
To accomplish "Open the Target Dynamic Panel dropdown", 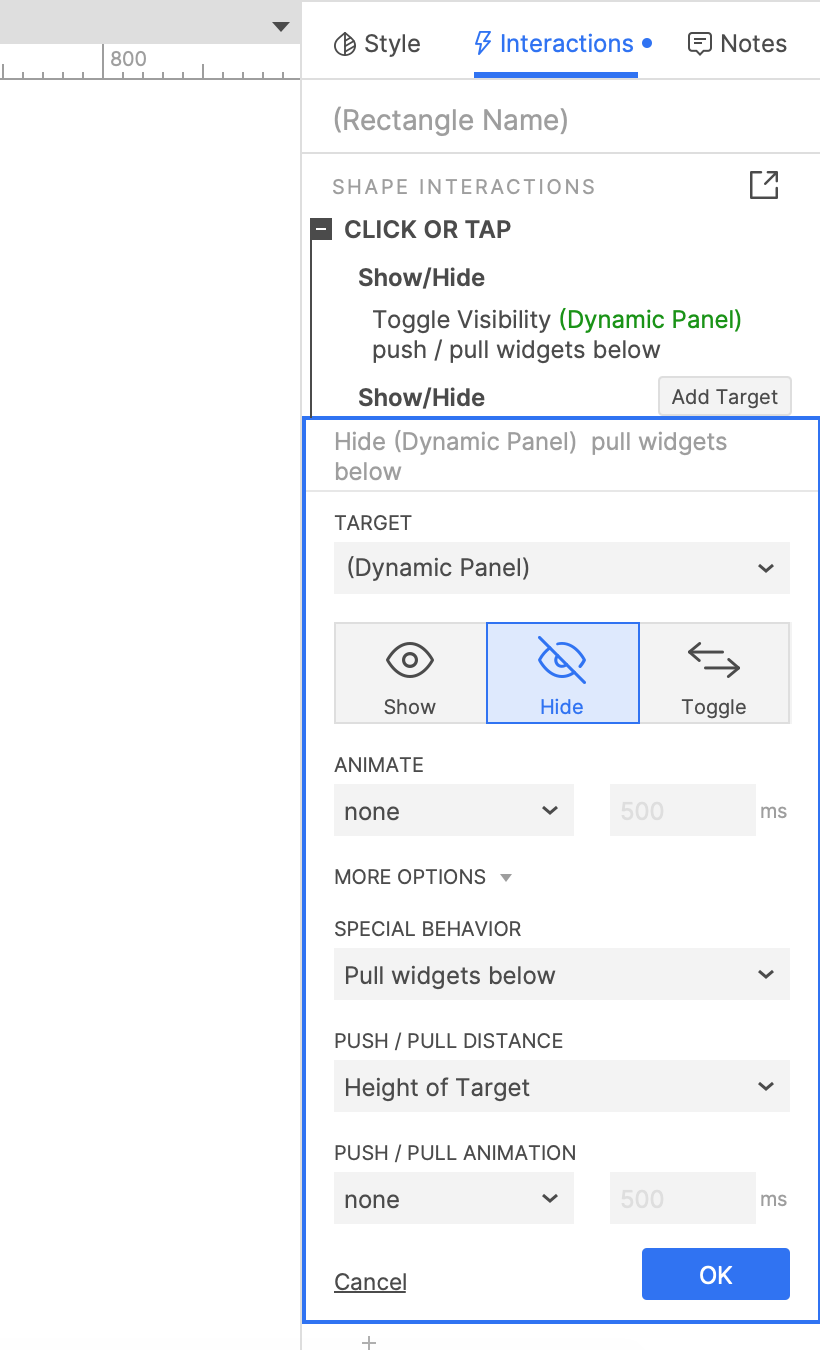I will [561, 568].
